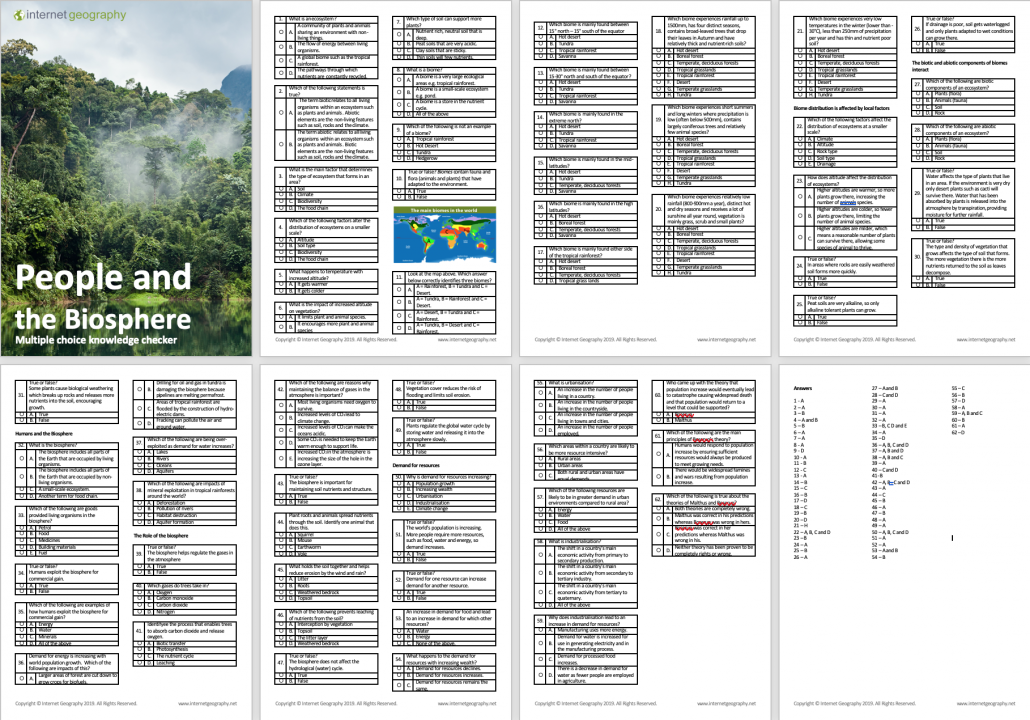Select option B for map question 11

[x=399, y=302]
